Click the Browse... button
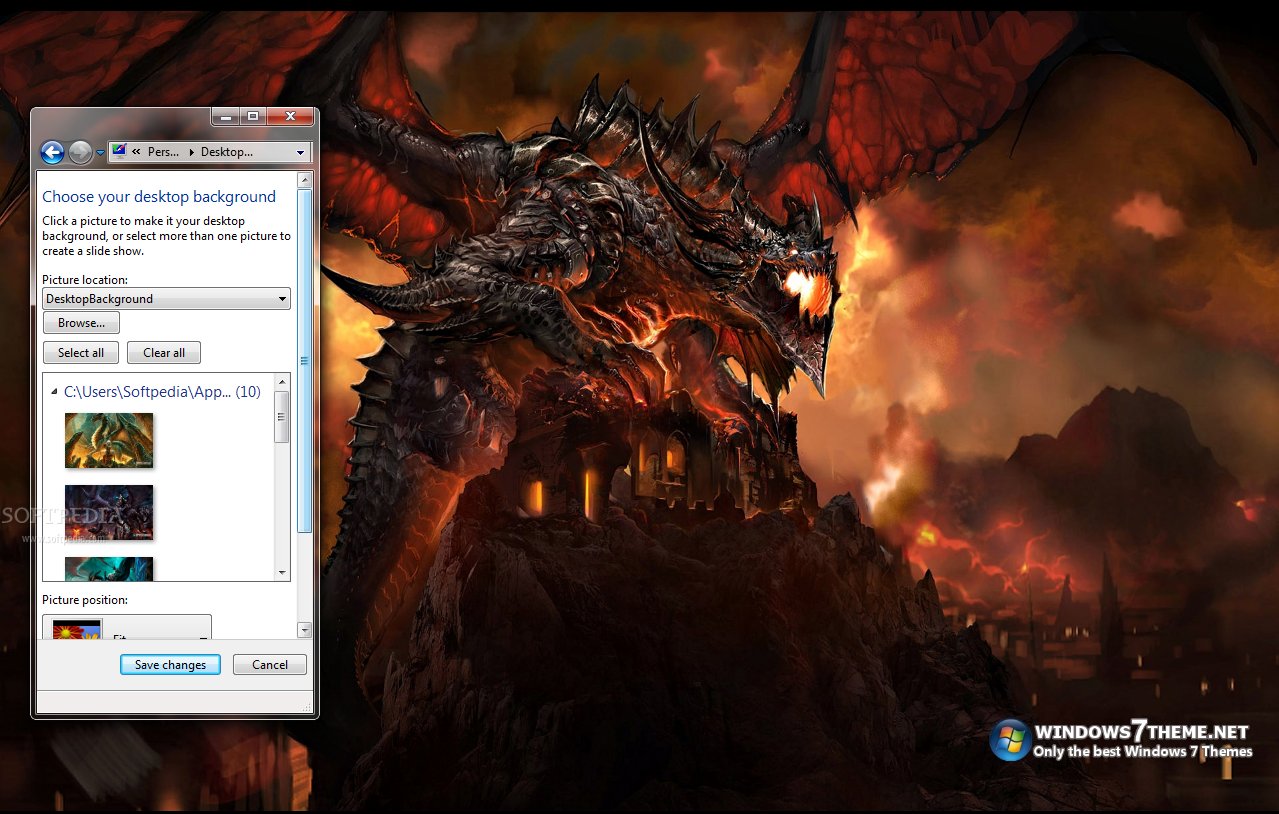The height and width of the screenshot is (814, 1279). pos(81,323)
